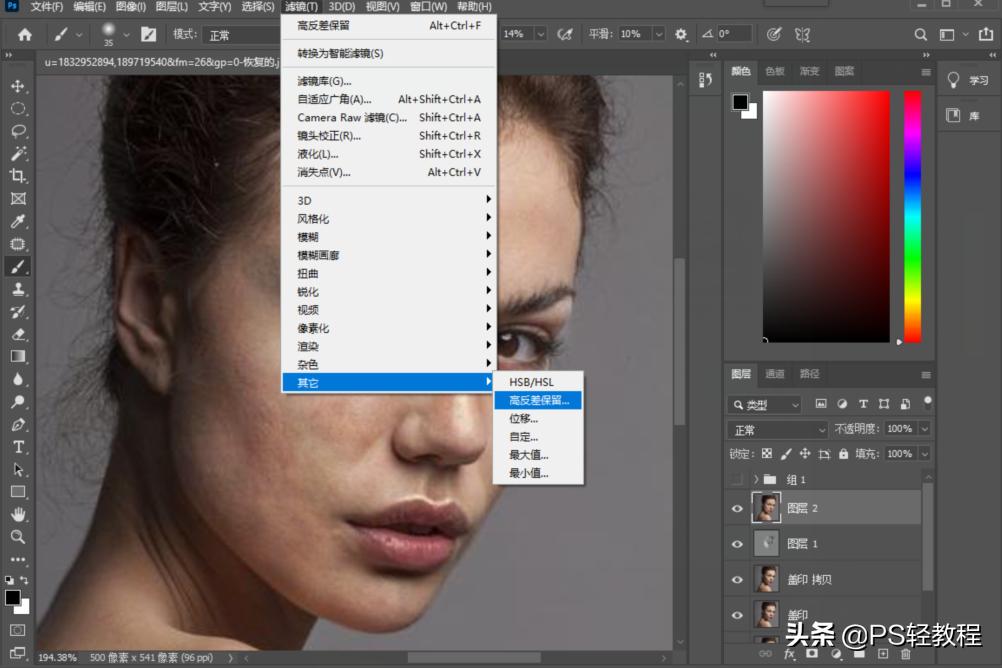Select the Brush tool in the toolbar
This screenshot has width=1002, height=668.
[x=16, y=267]
